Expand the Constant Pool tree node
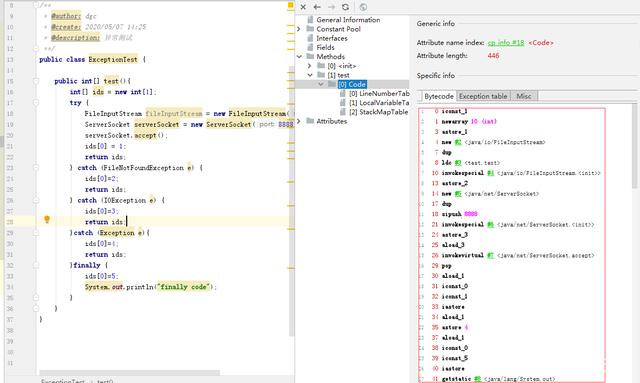 pyautogui.click(x=299, y=29)
